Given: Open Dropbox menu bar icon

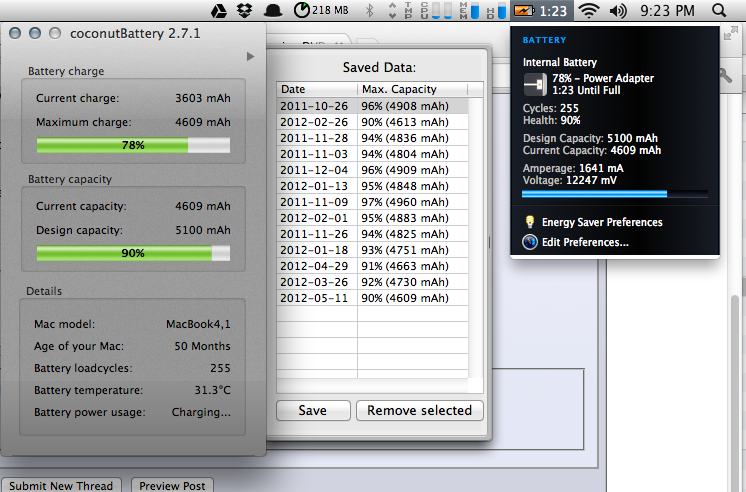Looking at the screenshot, I should [x=245, y=10].
